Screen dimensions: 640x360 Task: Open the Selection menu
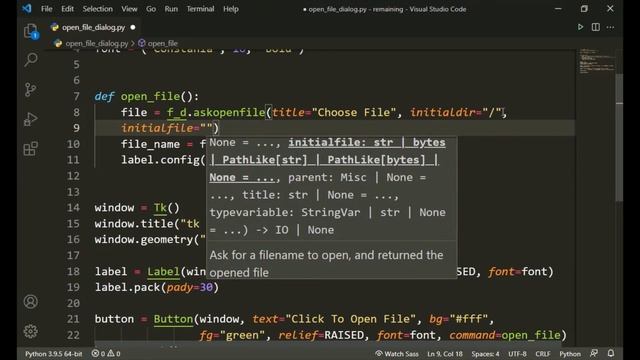pos(98,9)
